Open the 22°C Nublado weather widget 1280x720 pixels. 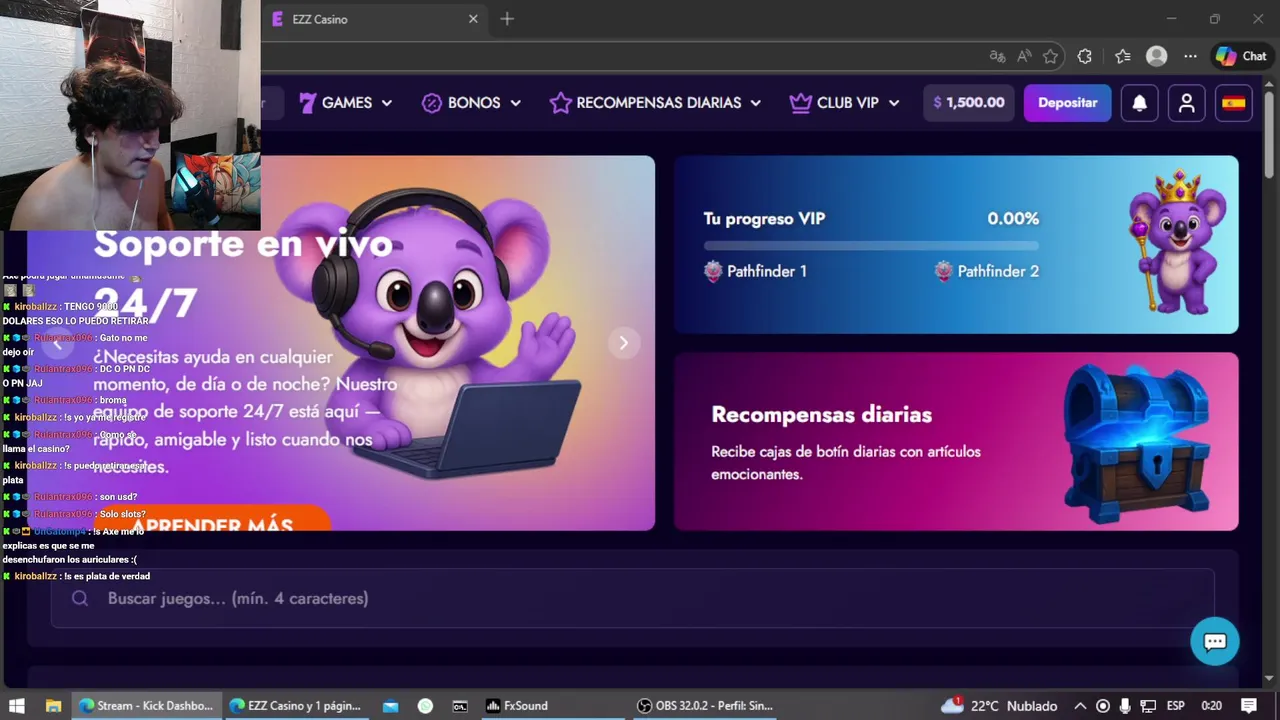[x=999, y=706]
